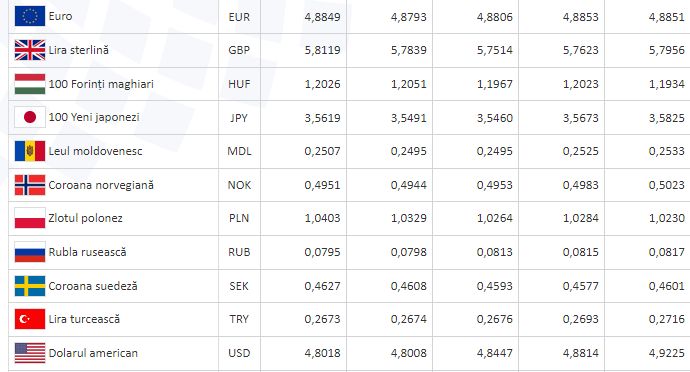This screenshot has width=690, height=372.
Task: Select the 100 Yeni japonezi label
Action: click(94, 117)
